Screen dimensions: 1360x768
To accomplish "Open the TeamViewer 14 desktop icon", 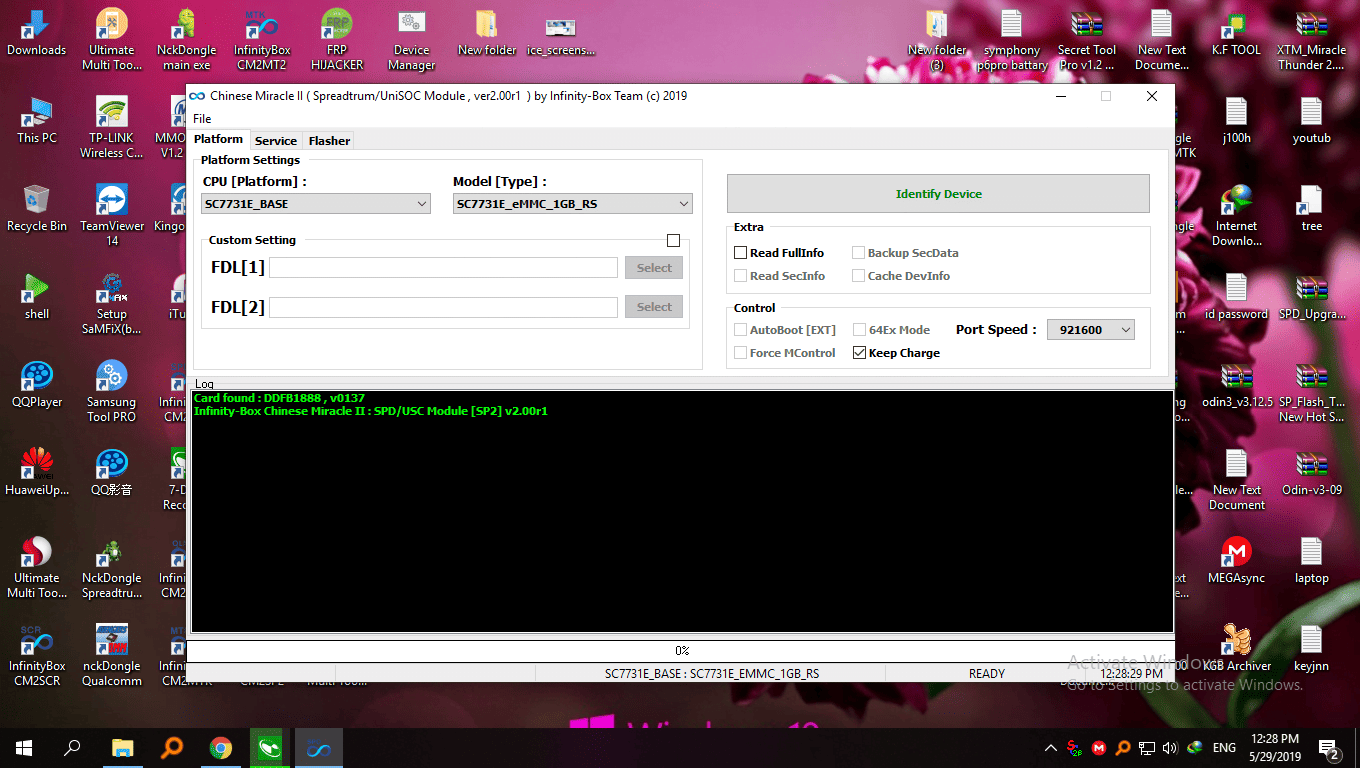I will (112, 203).
